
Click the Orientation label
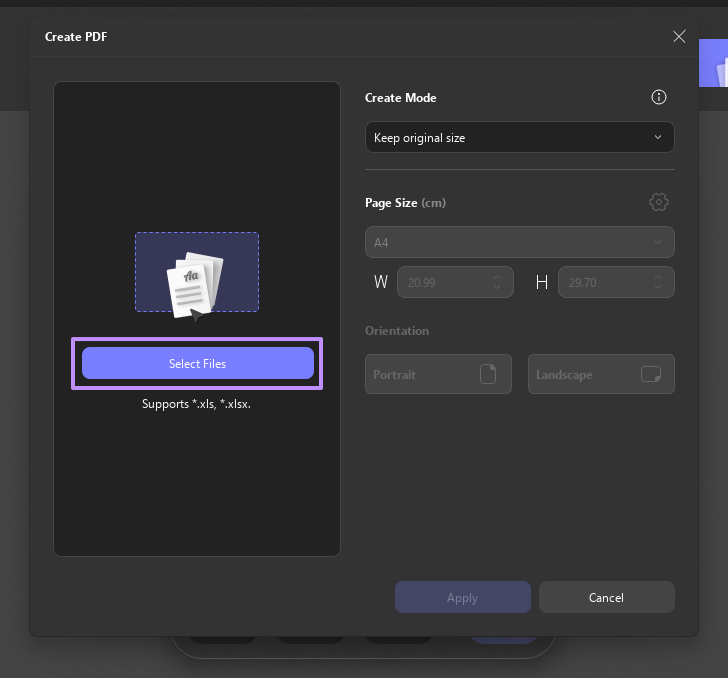[397, 331]
